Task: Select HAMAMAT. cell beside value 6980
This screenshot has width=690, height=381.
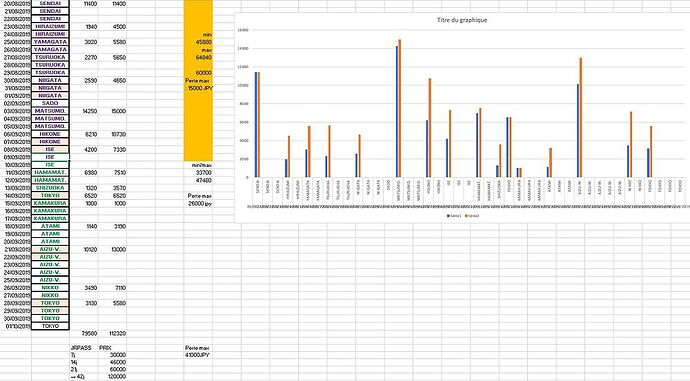Action: point(50,172)
